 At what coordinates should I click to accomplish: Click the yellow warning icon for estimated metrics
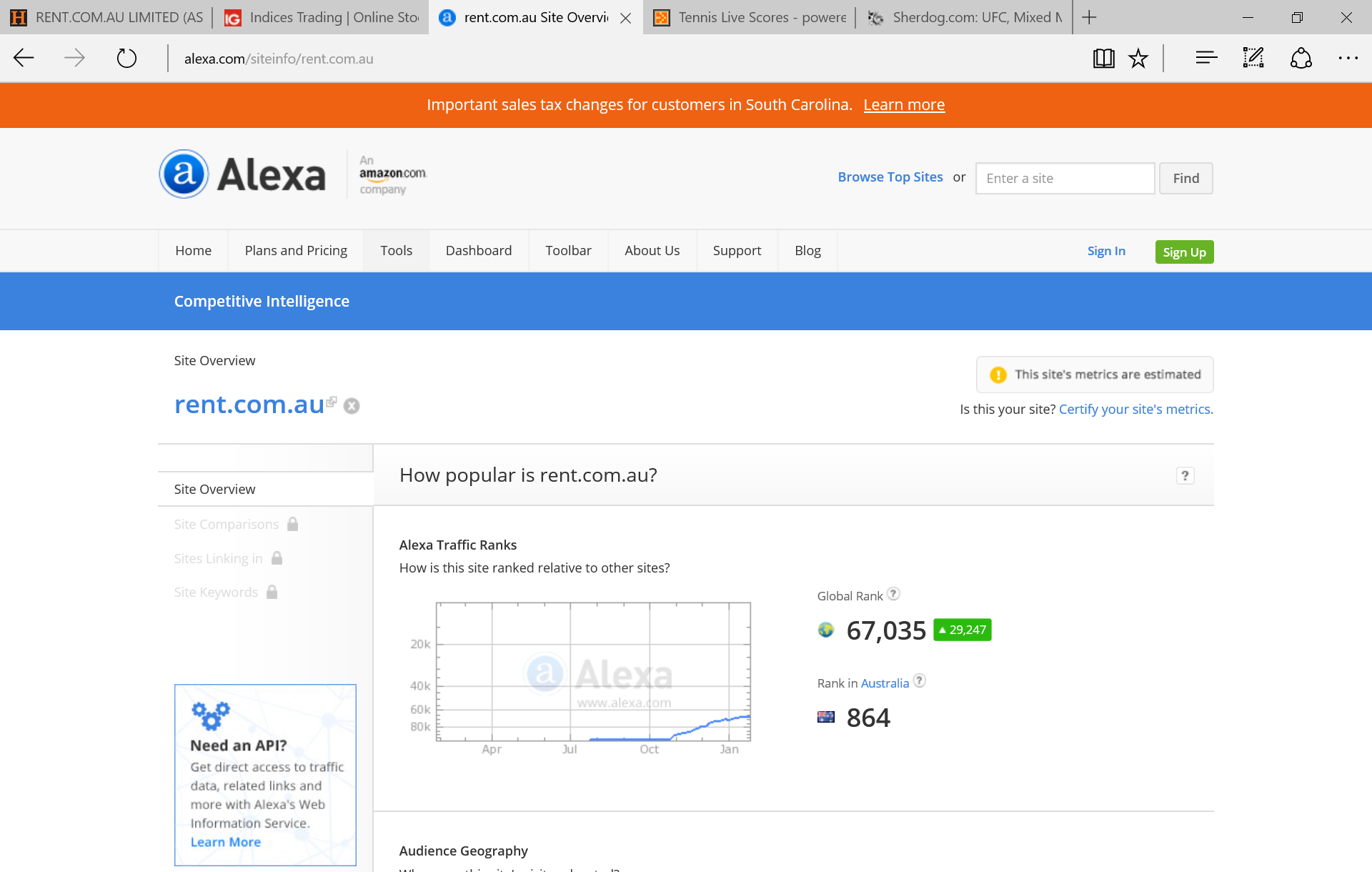(998, 375)
